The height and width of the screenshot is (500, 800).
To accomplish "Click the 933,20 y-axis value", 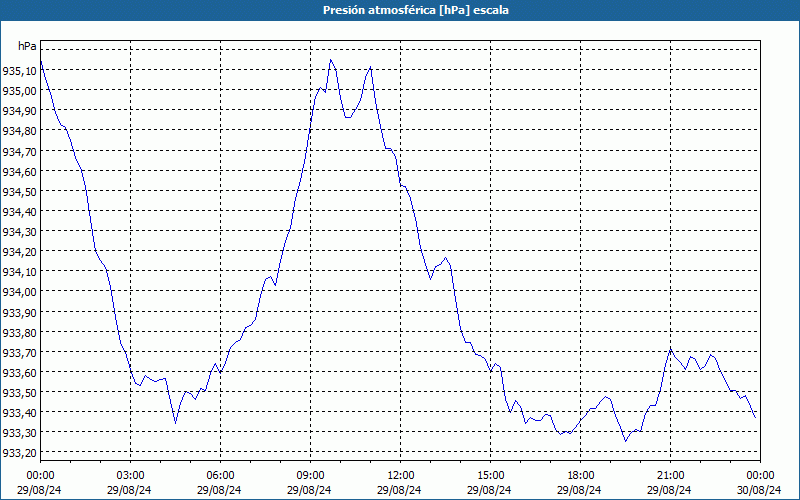I will pos(19,453).
